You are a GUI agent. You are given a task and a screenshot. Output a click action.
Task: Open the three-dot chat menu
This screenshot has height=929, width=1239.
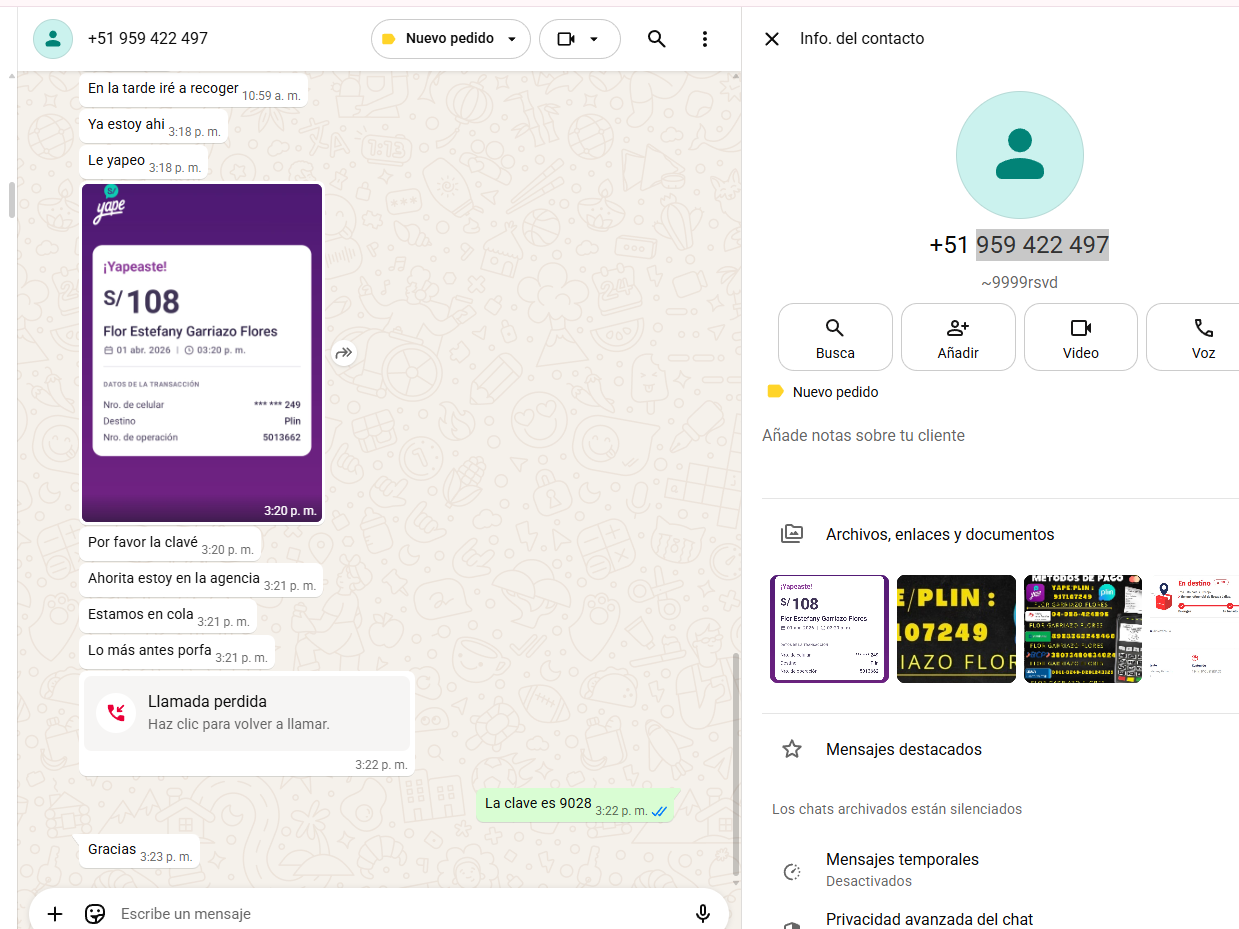pyautogui.click(x=705, y=39)
